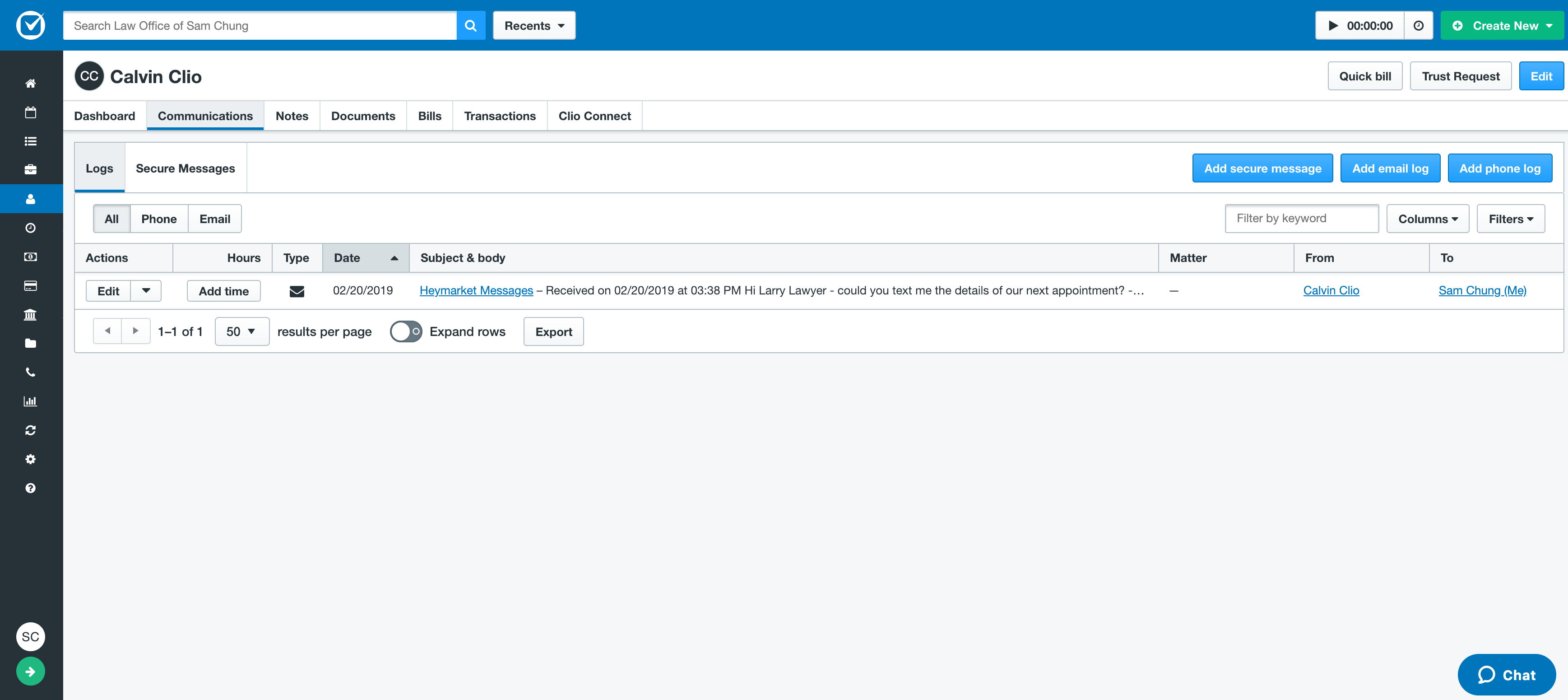Expand the sidebar with green arrow
The height and width of the screenshot is (700, 1568).
click(30, 672)
